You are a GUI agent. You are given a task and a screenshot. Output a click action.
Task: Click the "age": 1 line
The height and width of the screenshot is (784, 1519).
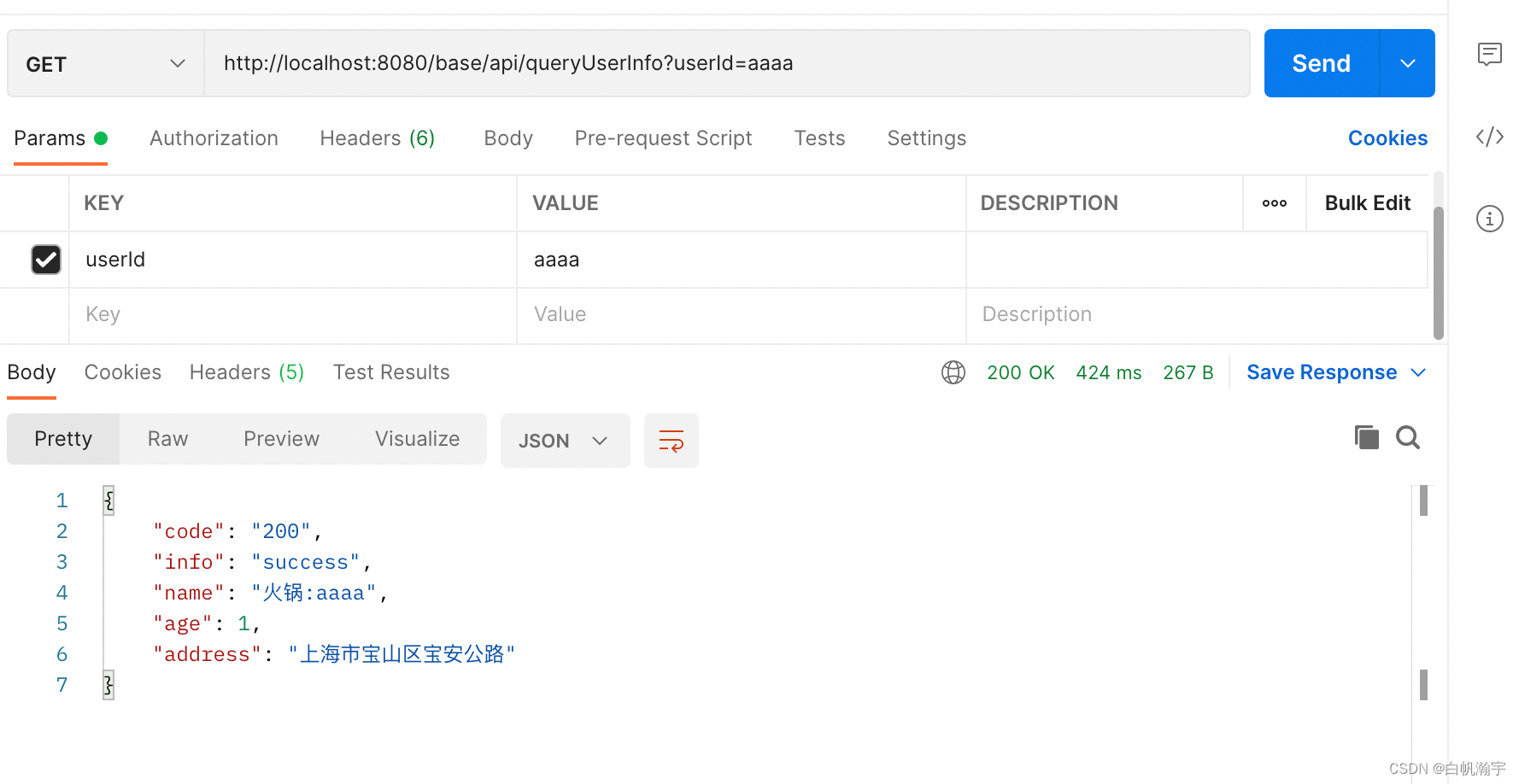[206, 623]
